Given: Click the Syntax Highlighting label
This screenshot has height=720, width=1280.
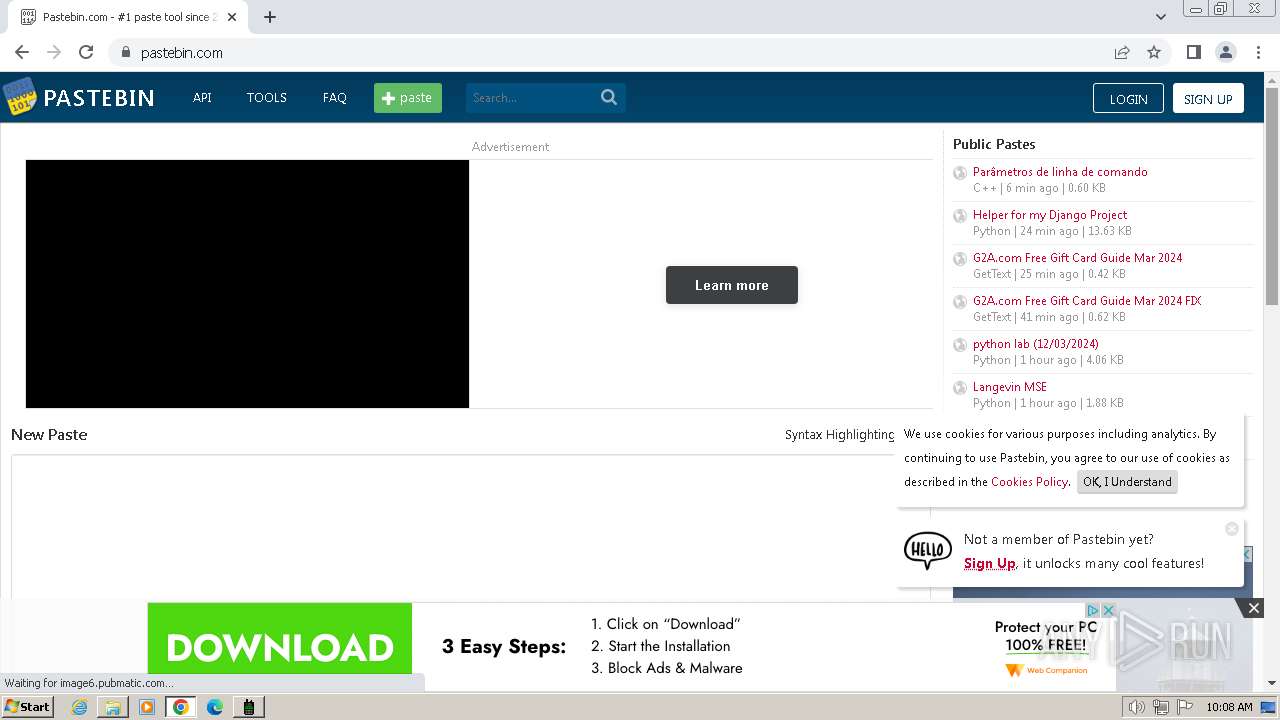Looking at the screenshot, I should click(x=839, y=435).
